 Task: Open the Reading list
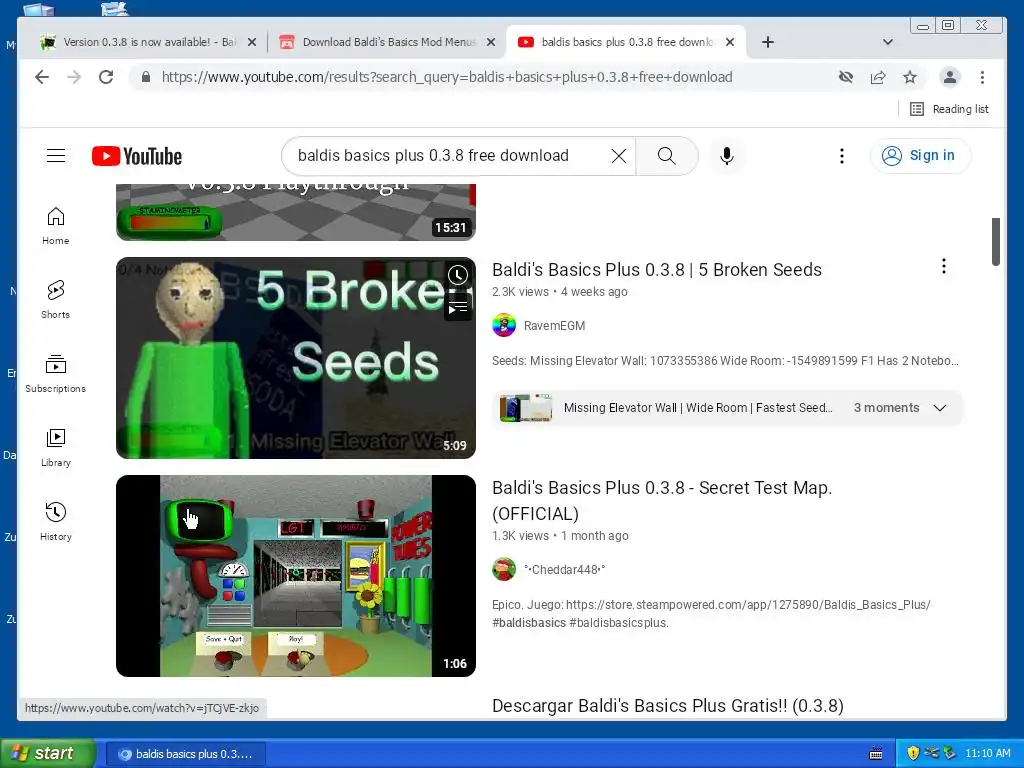(x=949, y=109)
